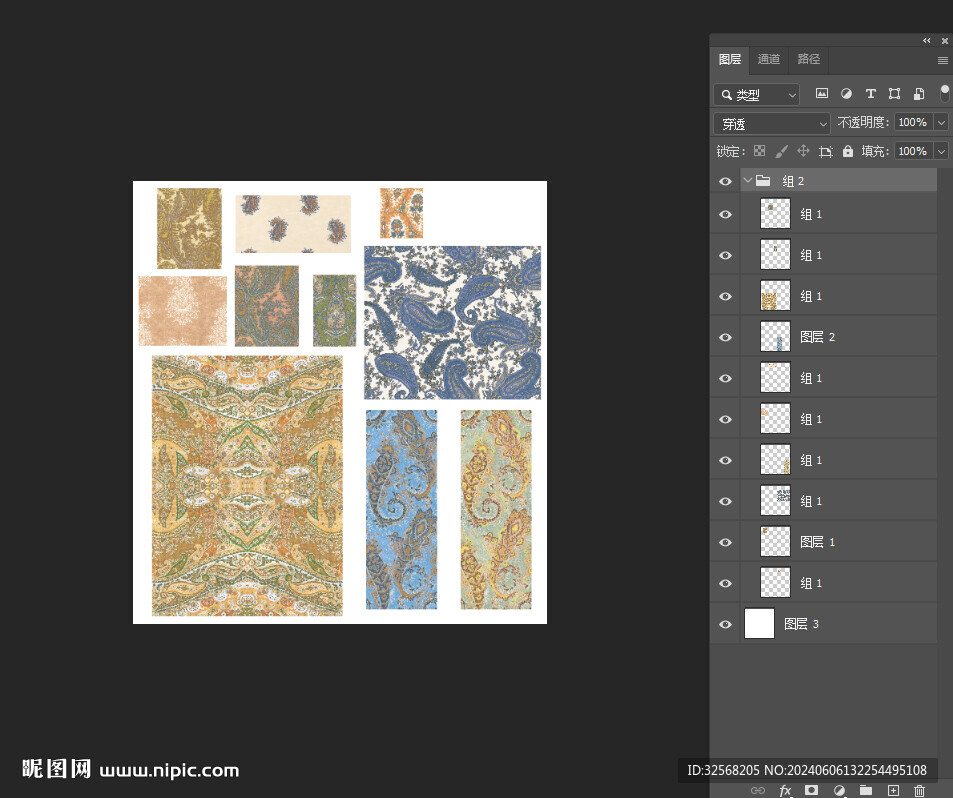
Task: Close the layers panel with X
Action: tap(944, 41)
